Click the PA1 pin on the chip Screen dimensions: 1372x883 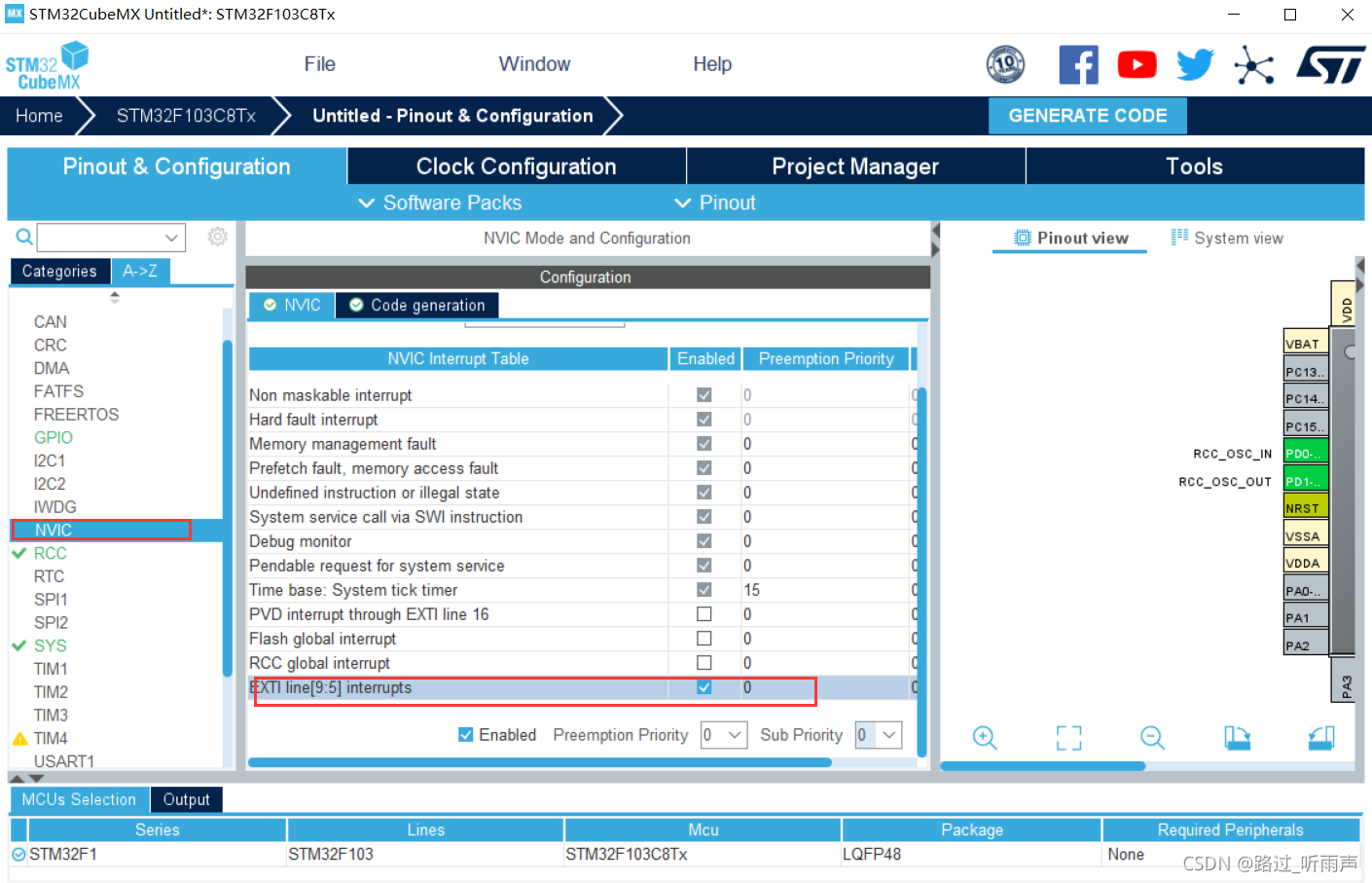point(1306,617)
